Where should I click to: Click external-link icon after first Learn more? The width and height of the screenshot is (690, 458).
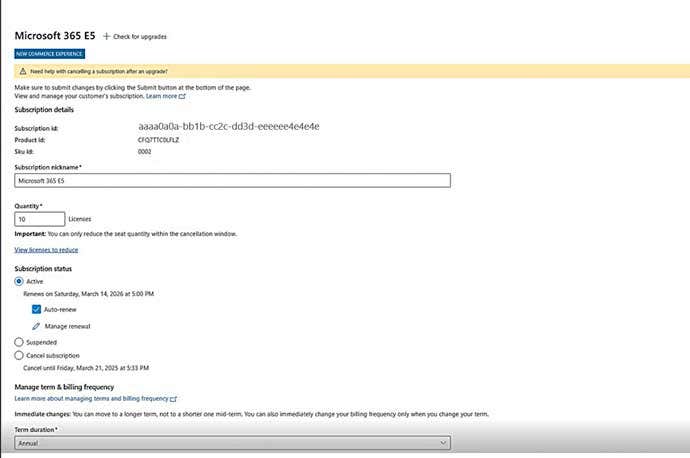[183, 96]
